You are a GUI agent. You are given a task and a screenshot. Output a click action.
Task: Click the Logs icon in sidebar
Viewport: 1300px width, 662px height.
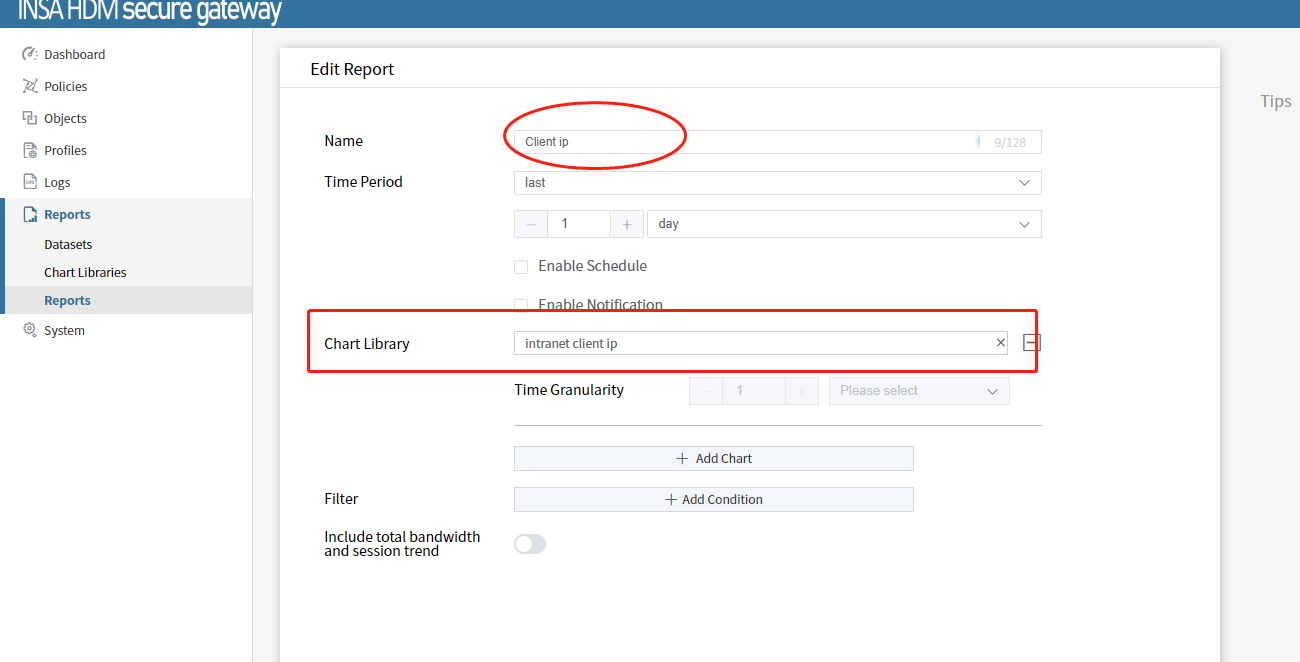[30, 182]
